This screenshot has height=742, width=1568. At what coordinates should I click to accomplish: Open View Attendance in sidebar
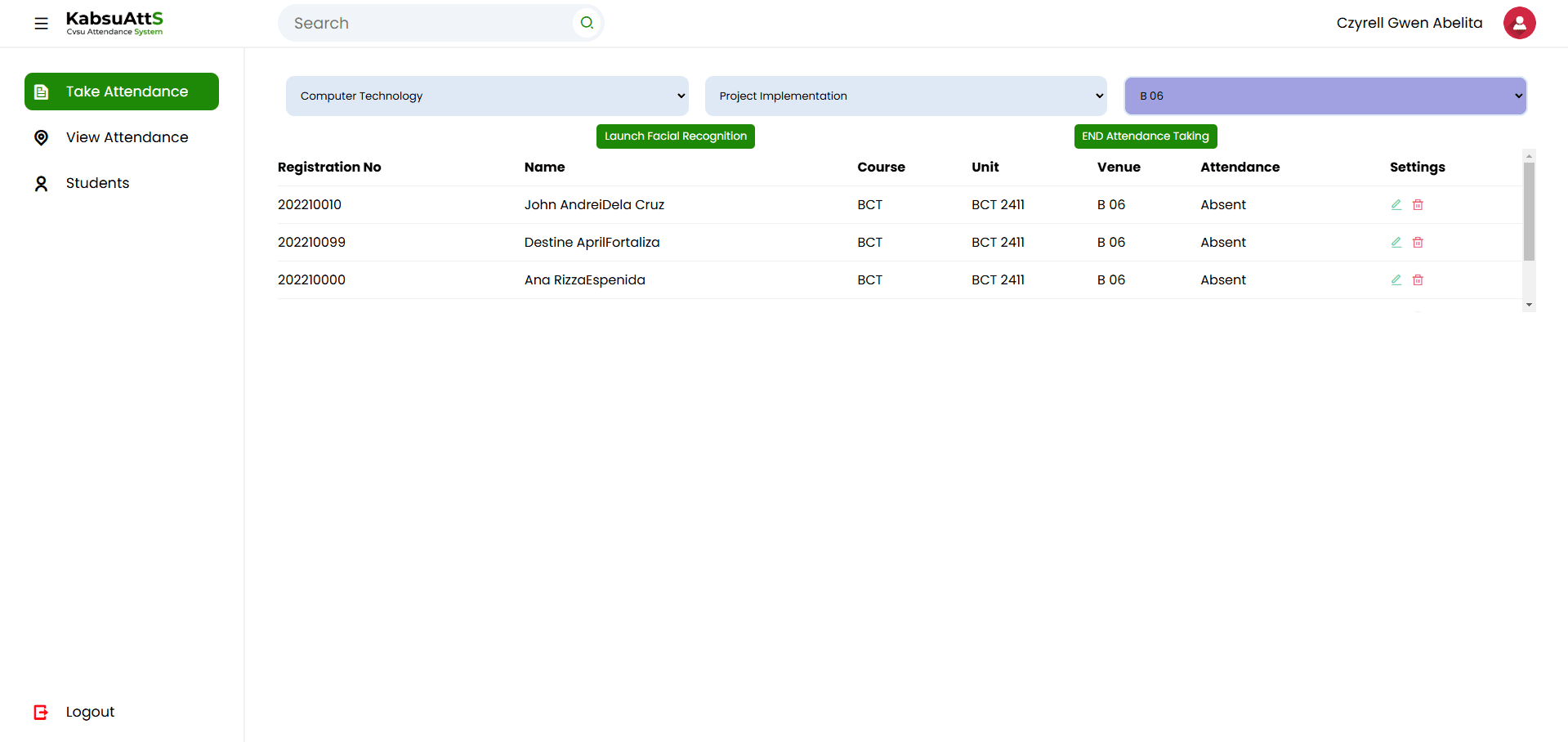point(127,137)
